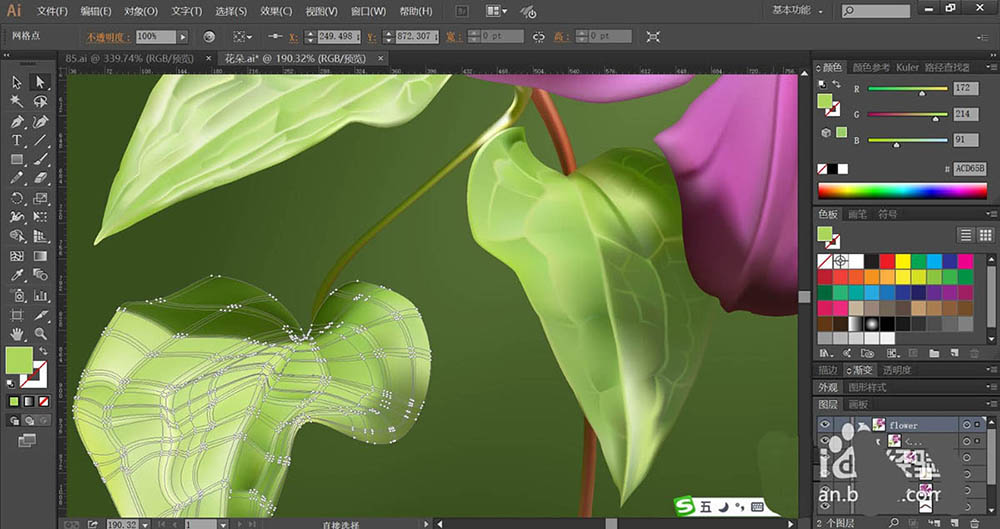Screen dimensions: 1000x529
Task: Open the opacity 100% dropdown
Action: point(183,36)
